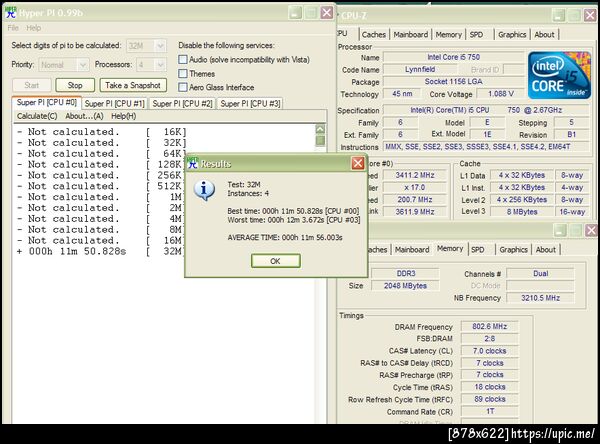The height and width of the screenshot is (444, 600).
Task: Open SPD tab in upper CPU-Z window
Action: [476, 34]
